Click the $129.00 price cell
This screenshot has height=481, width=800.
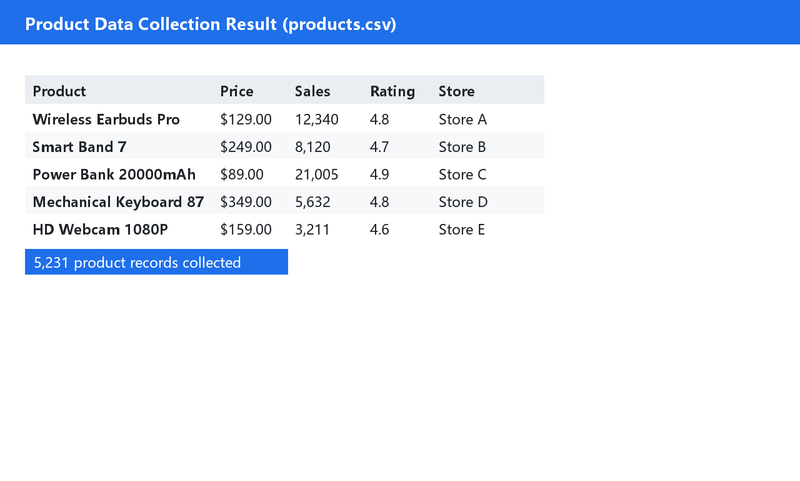(246, 119)
